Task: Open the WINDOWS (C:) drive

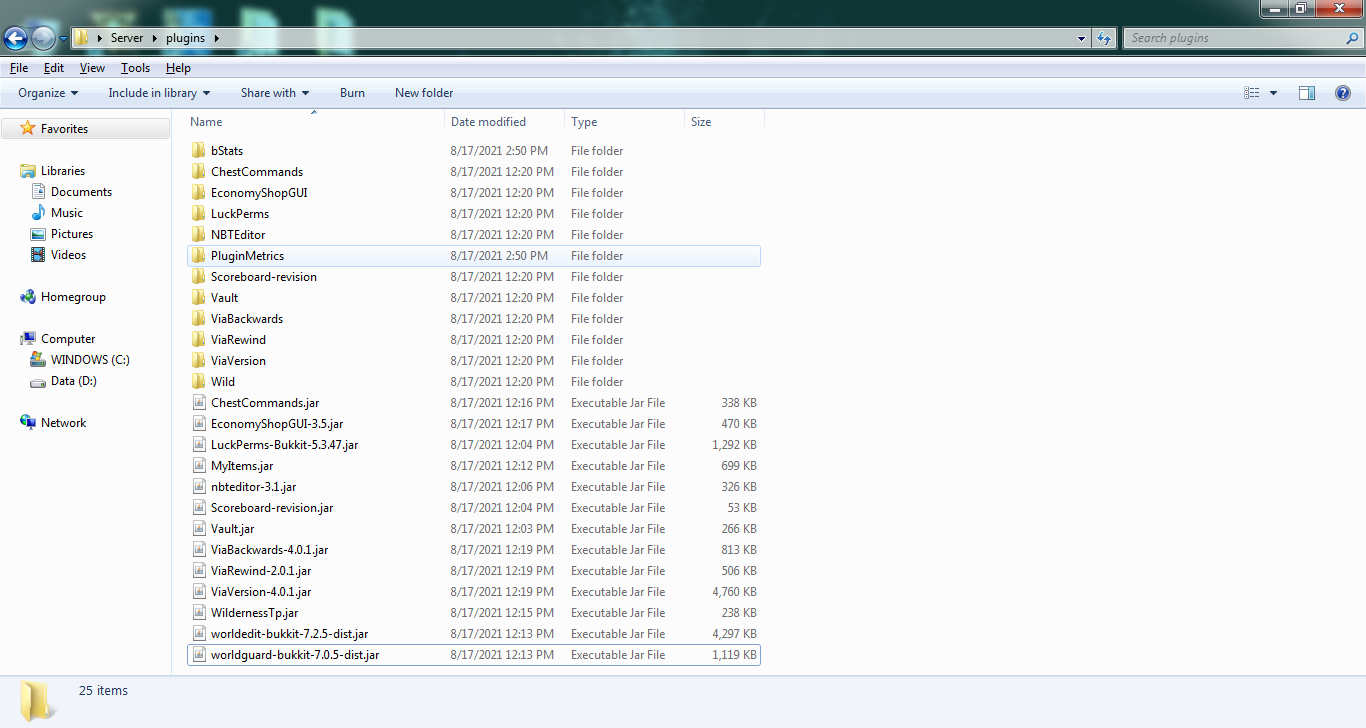Action: 90,360
